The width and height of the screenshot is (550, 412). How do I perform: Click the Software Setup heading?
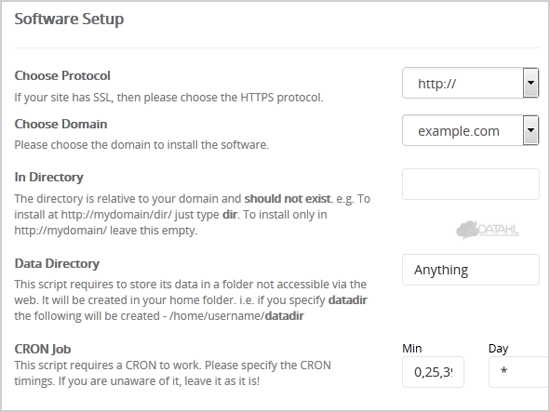(x=69, y=19)
